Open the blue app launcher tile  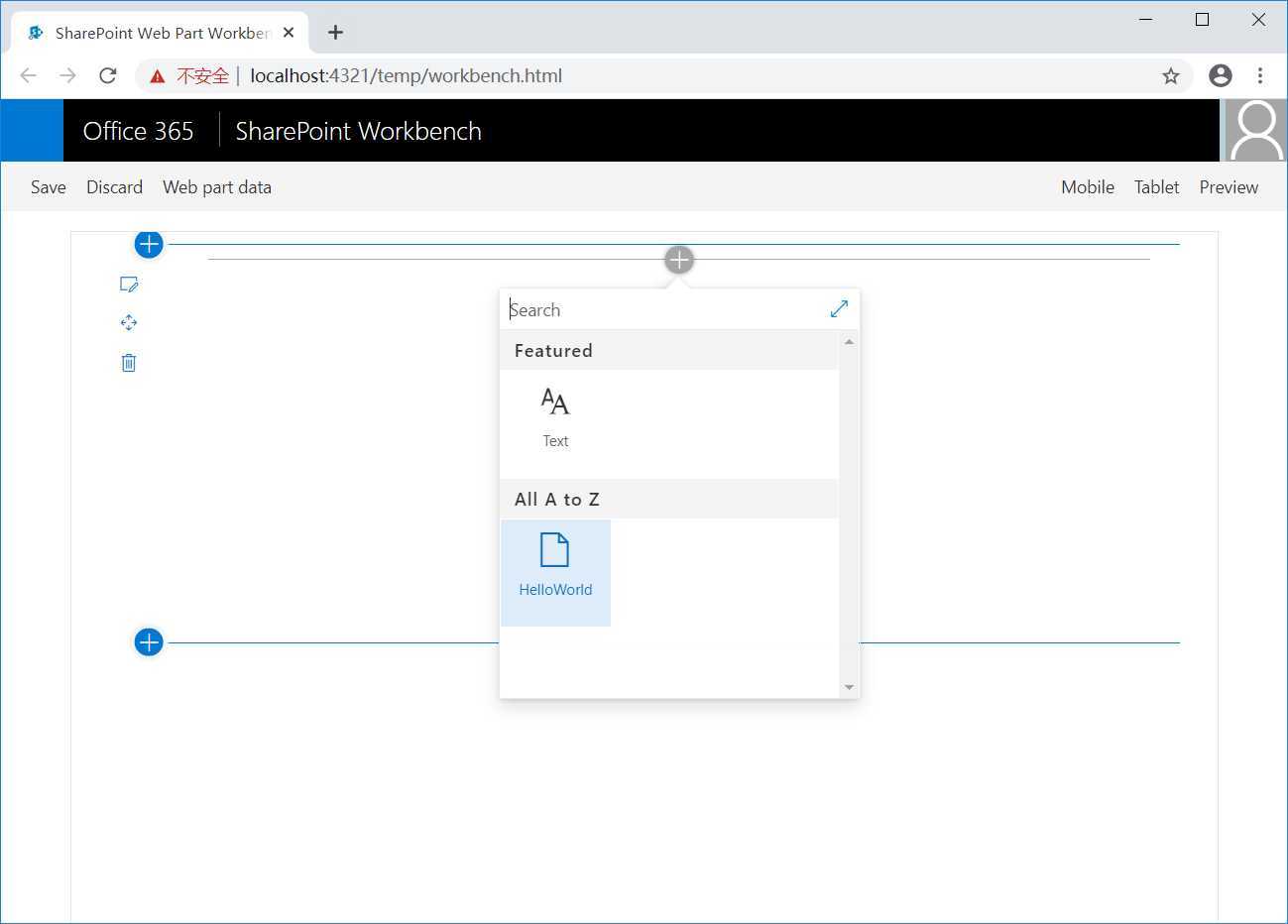point(32,130)
